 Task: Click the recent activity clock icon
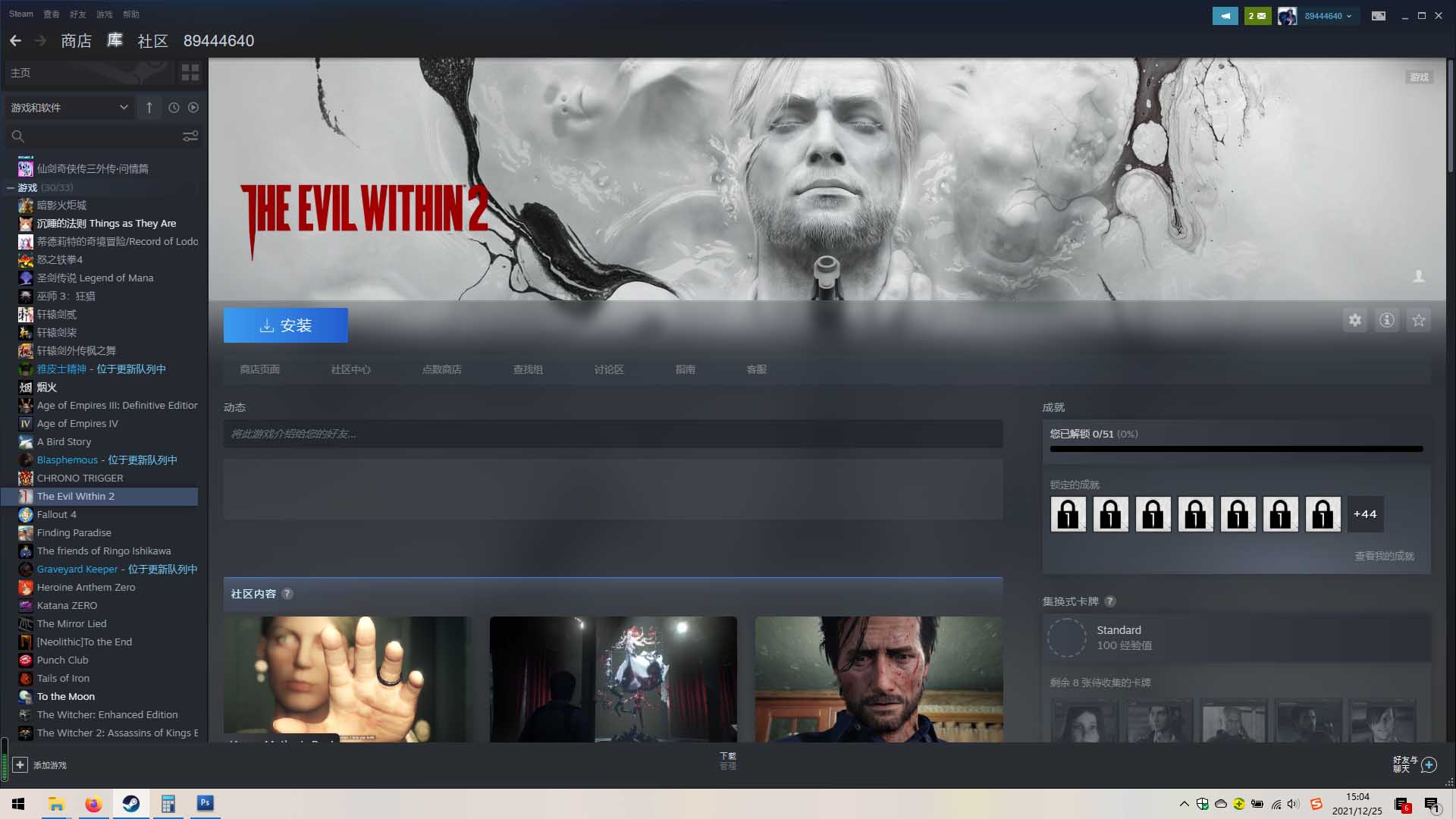174,108
